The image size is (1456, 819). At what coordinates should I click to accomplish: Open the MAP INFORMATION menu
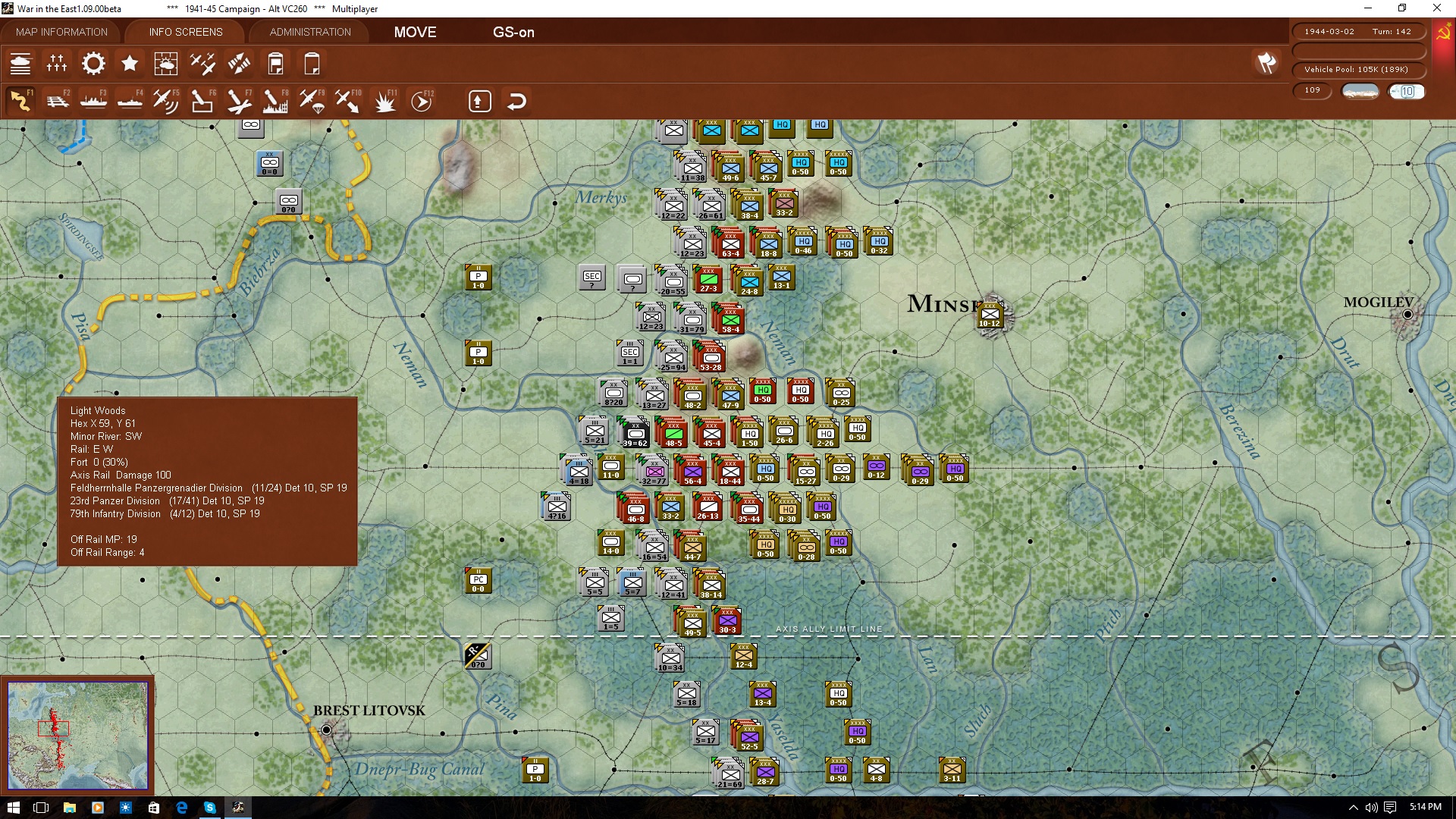61,32
